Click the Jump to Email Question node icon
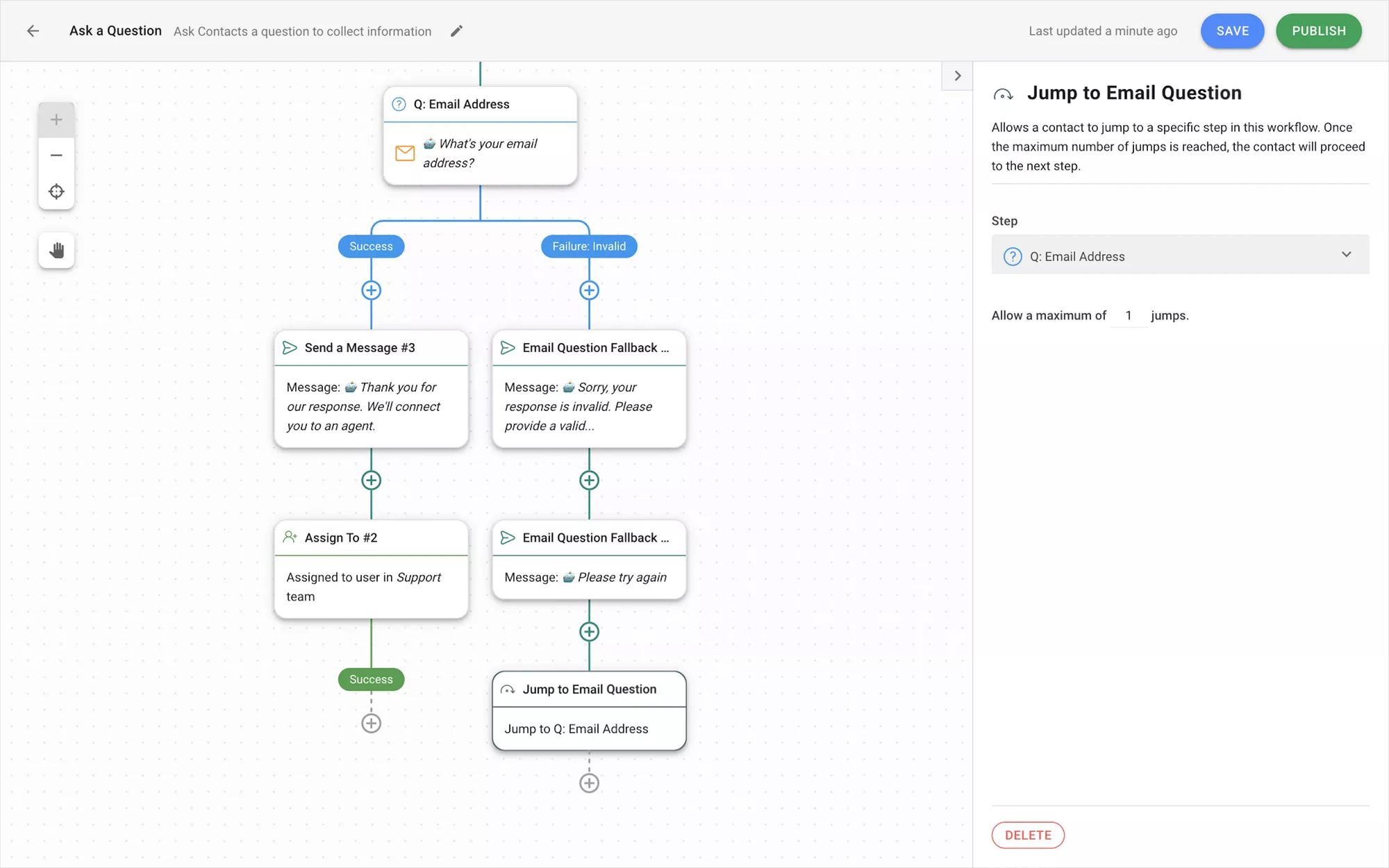The width and height of the screenshot is (1389, 868). 507,688
